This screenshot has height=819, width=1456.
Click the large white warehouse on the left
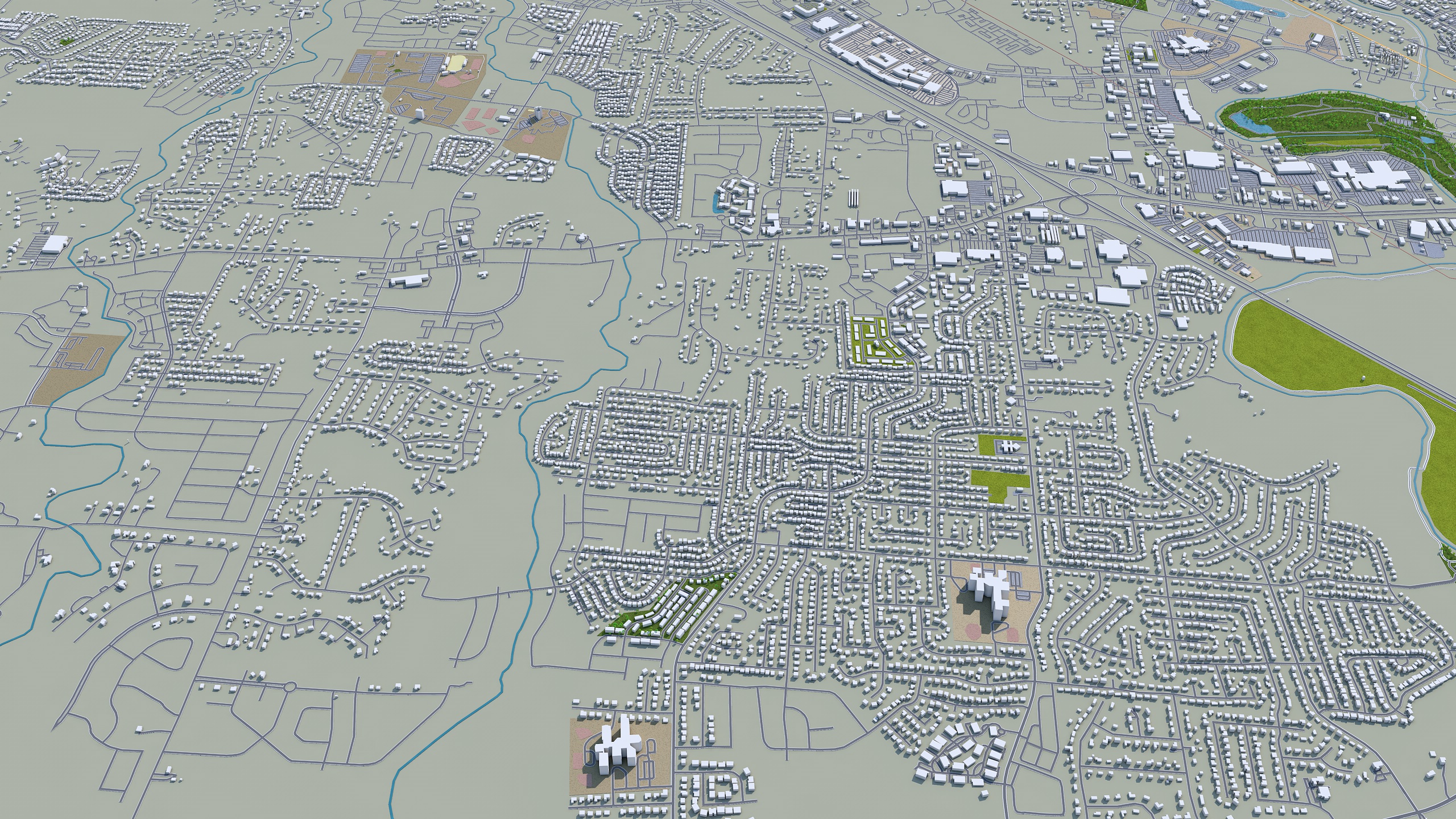coord(55,243)
